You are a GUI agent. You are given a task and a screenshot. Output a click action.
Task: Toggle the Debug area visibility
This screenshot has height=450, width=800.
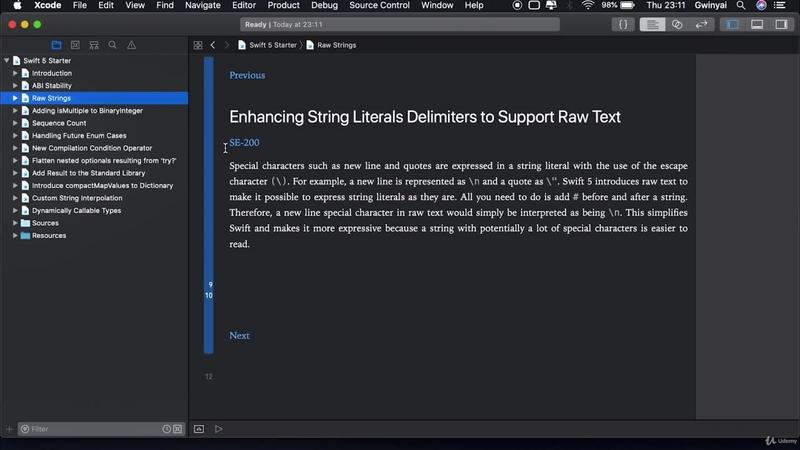(x=757, y=24)
